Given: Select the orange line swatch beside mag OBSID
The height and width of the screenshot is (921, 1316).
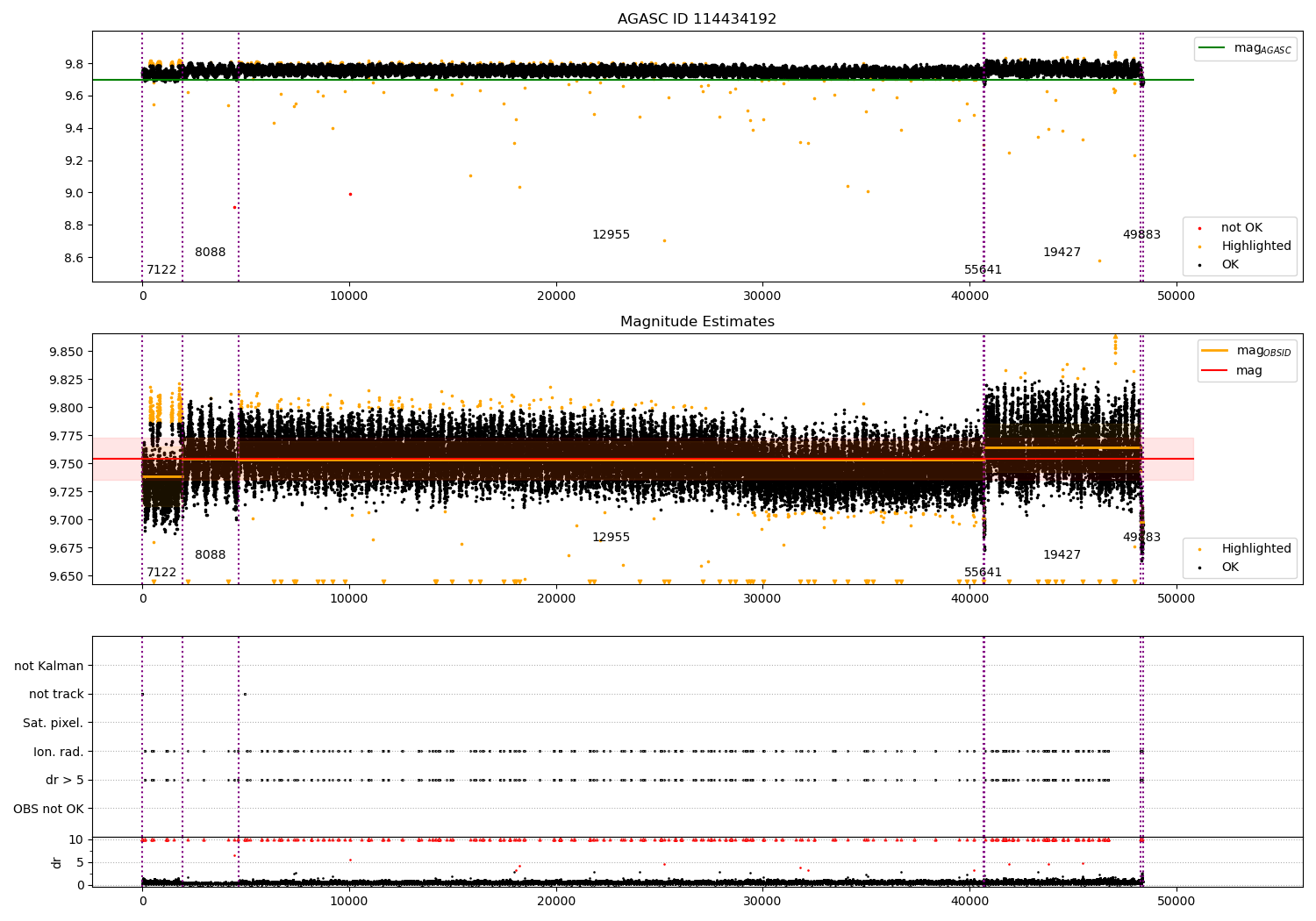Looking at the screenshot, I should click(x=1215, y=351).
